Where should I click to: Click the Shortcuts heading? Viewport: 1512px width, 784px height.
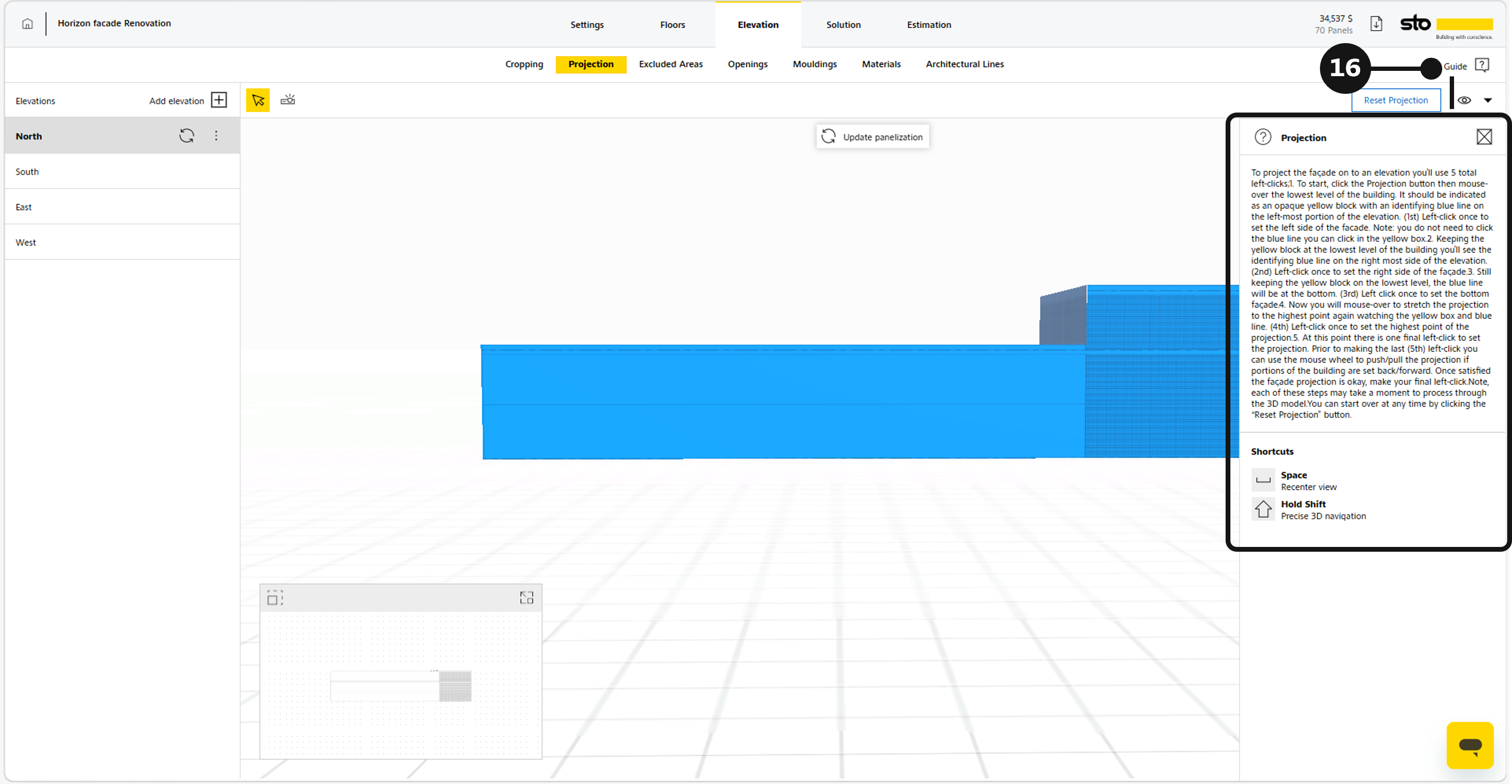(1272, 451)
